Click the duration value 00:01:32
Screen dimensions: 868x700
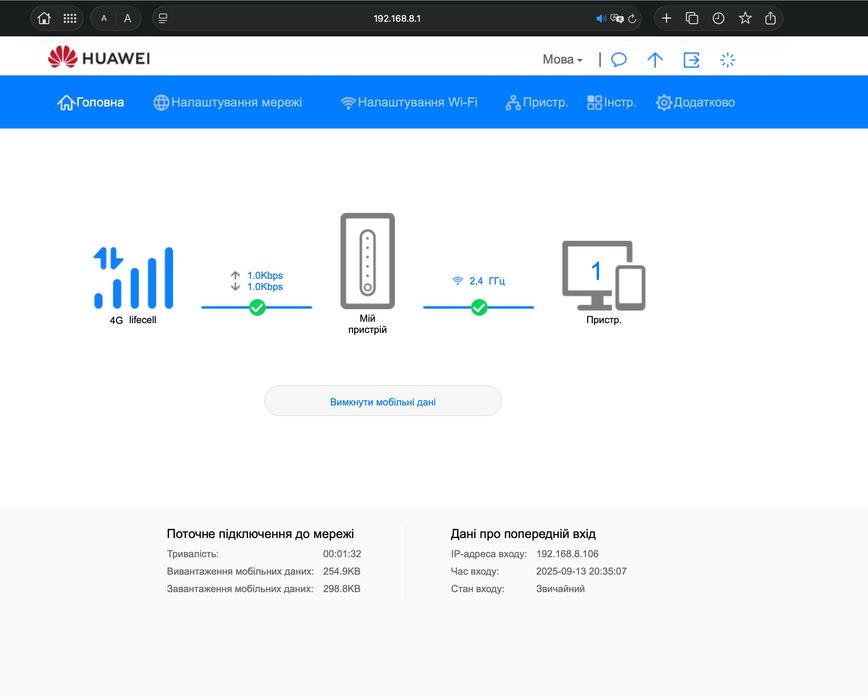342,553
